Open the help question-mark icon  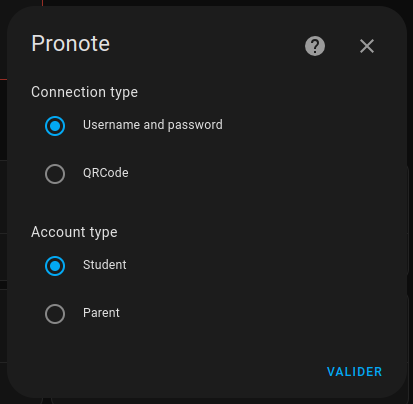(x=315, y=46)
